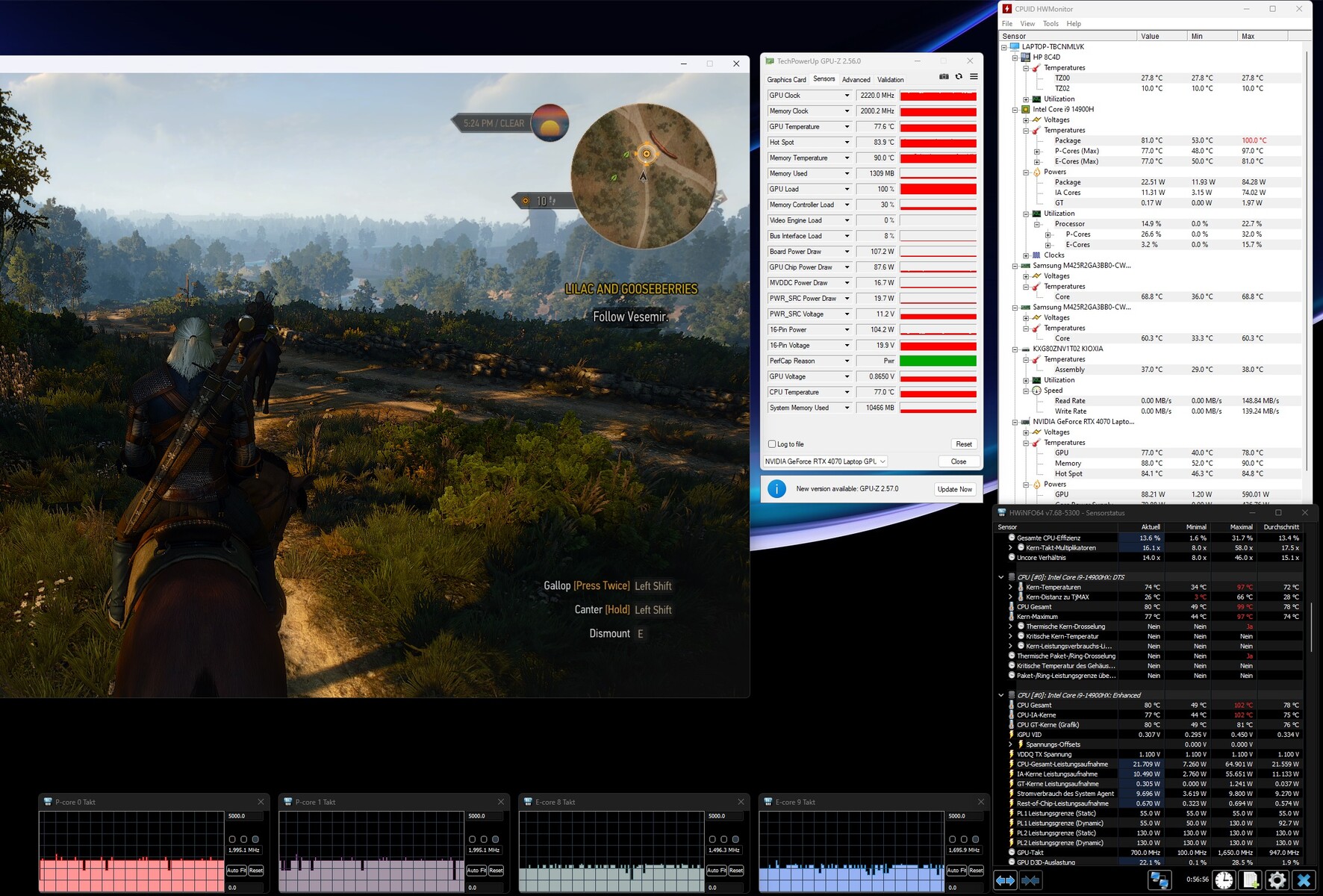Image resolution: width=1323 pixels, height=896 pixels.
Task: Open GPU selector combo box in GPU-Z
Action: click(x=825, y=461)
